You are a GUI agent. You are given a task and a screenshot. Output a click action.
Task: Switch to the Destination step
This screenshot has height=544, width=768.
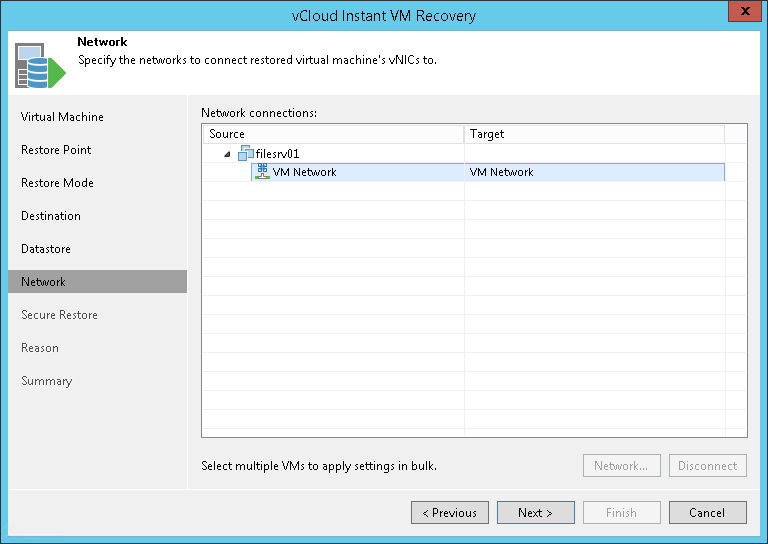[x=51, y=216]
